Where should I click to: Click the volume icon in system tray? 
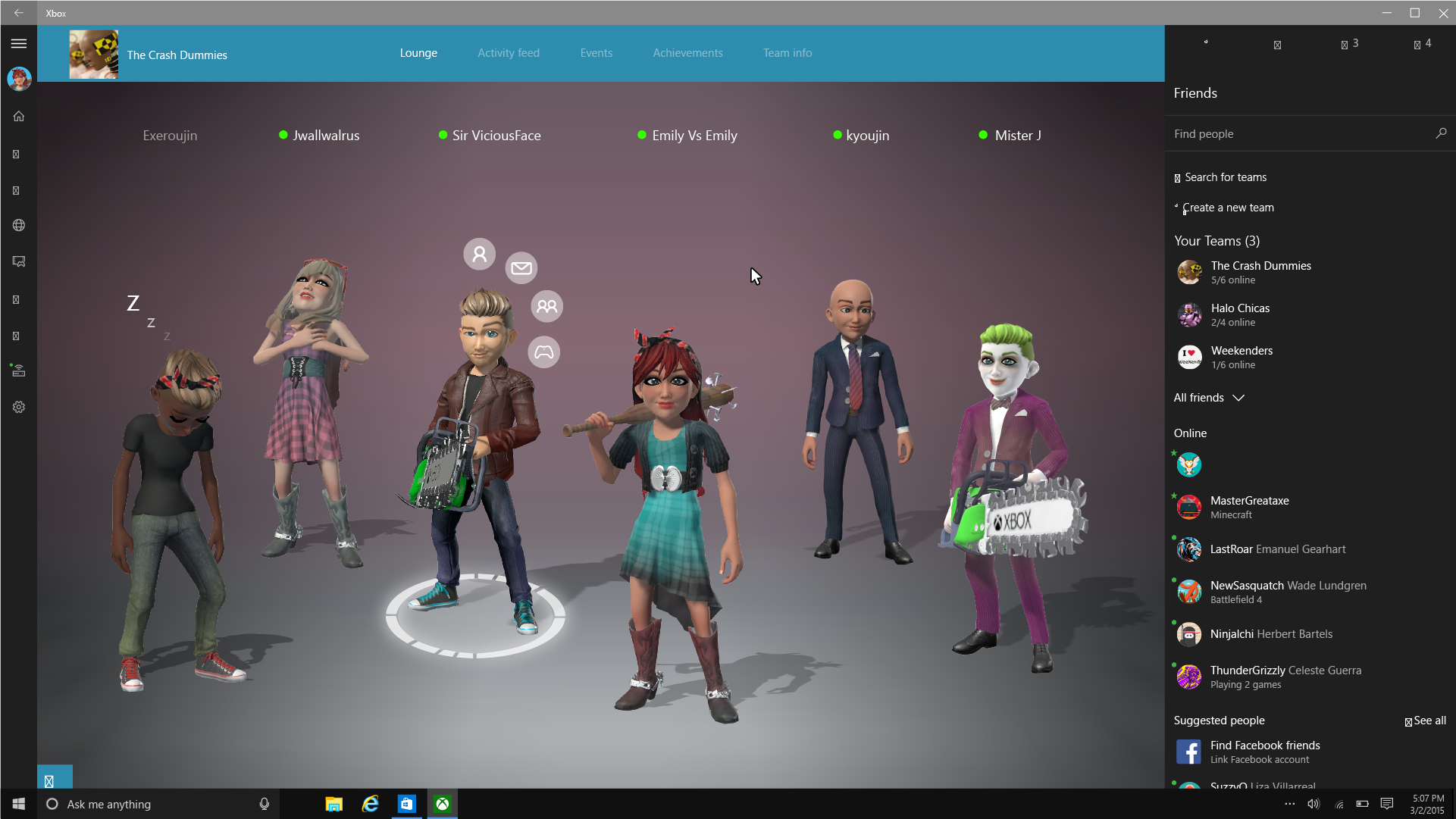tap(1314, 804)
